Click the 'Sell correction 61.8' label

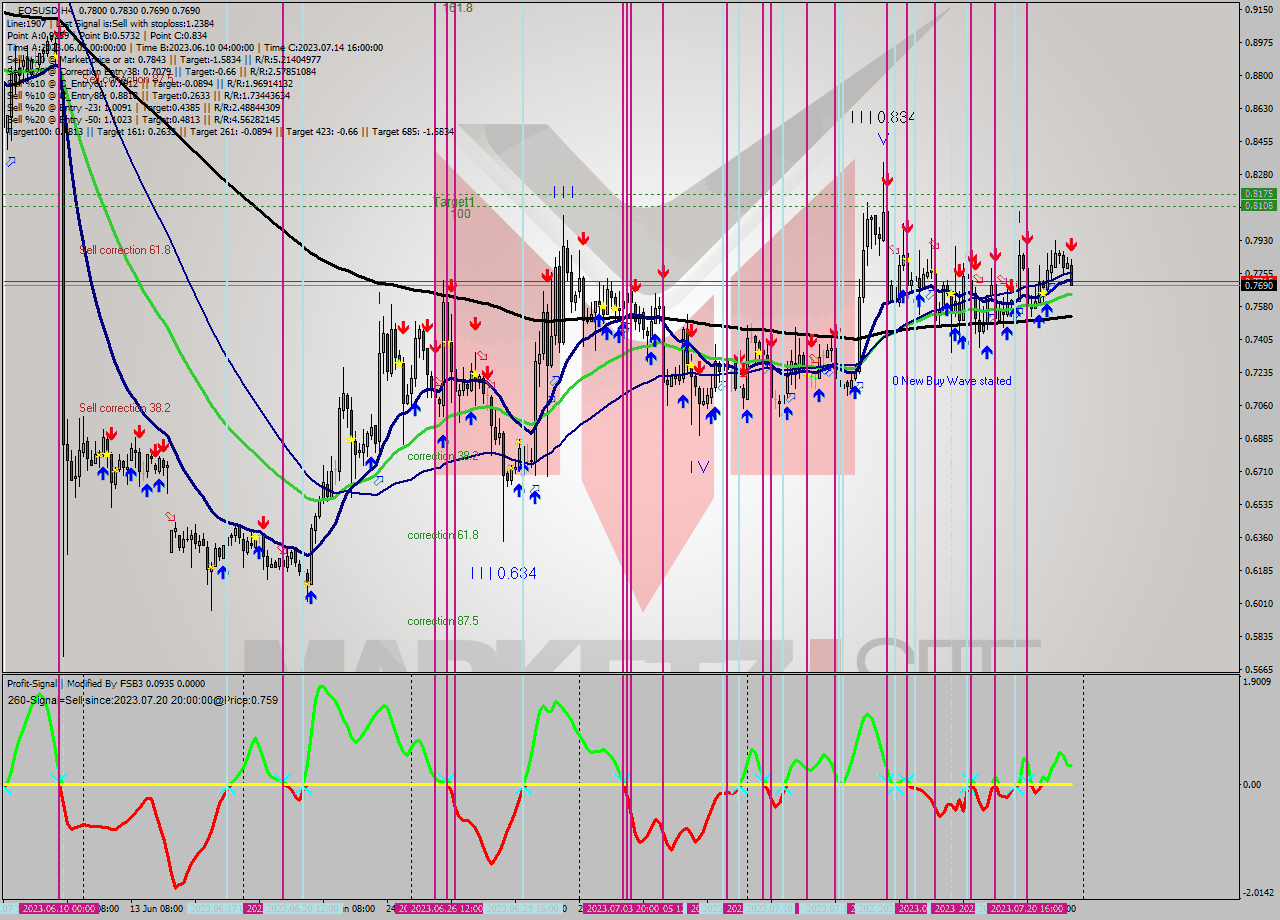click(x=125, y=249)
